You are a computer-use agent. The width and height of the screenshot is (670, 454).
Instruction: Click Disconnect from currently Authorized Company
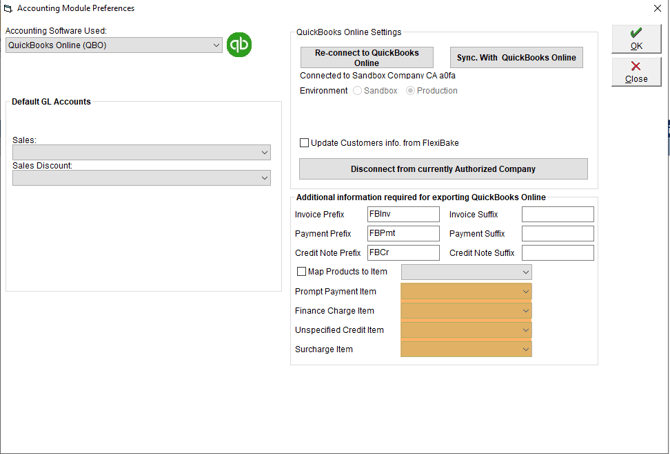coord(443,169)
